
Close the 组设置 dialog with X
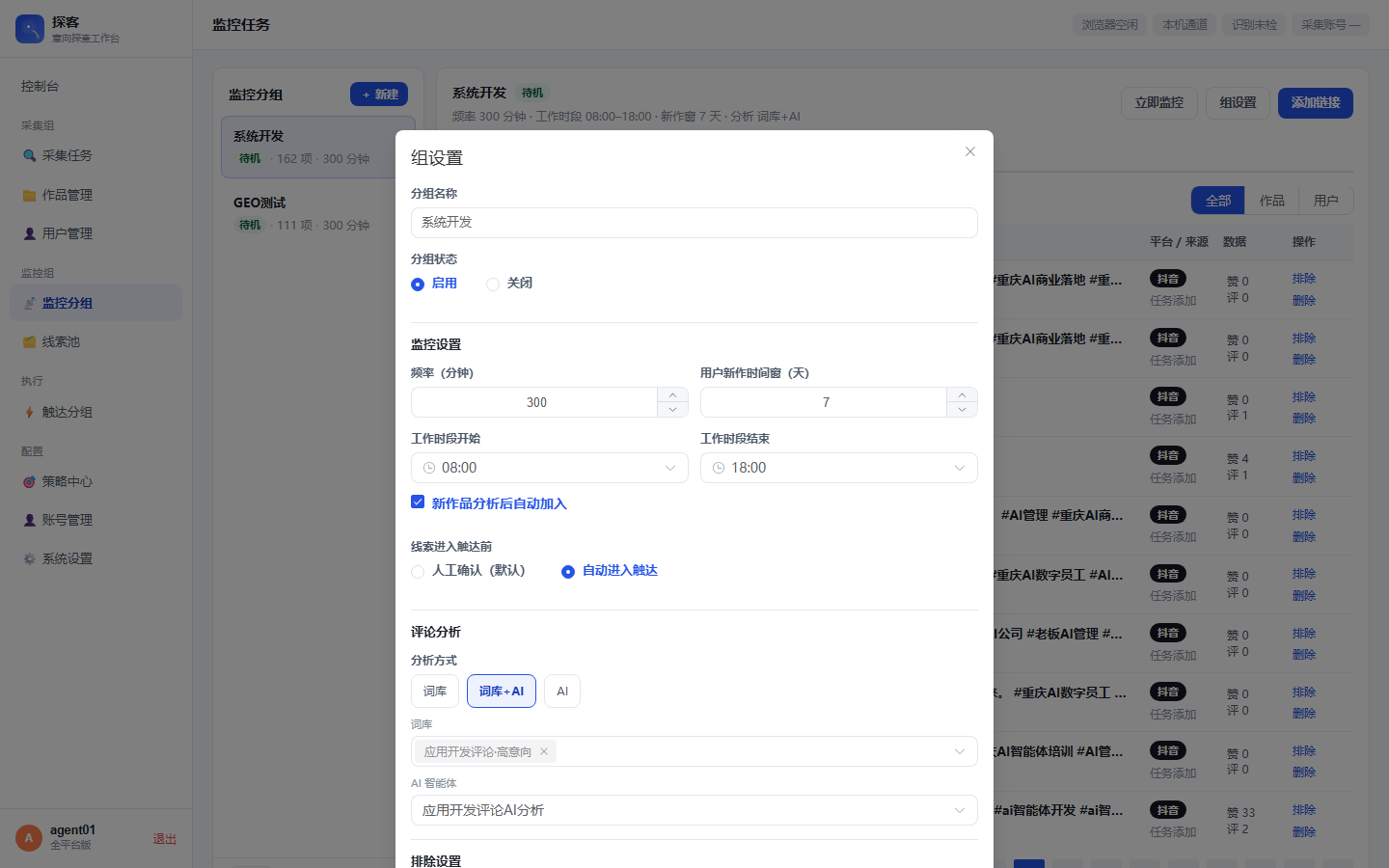click(970, 151)
